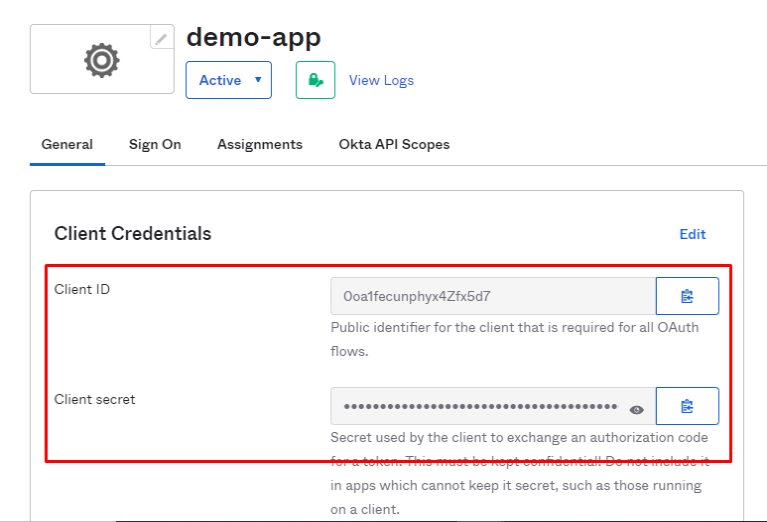Copy the Client secret to clipboard
The image size is (767, 522).
[x=687, y=406]
